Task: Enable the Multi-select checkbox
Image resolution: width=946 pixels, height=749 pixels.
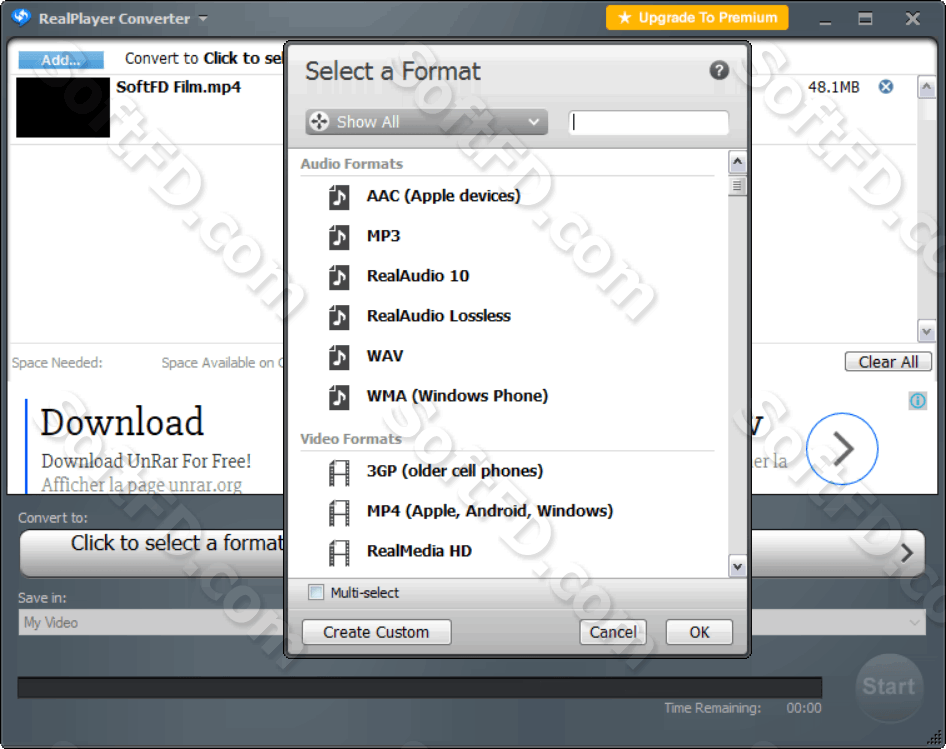Action: tap(316, 592)
